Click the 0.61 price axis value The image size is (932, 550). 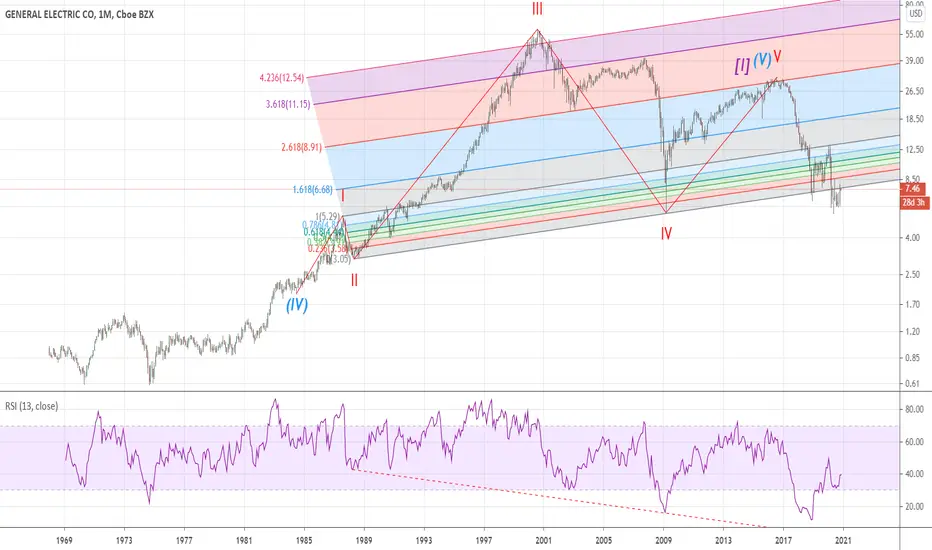point(914,384)
